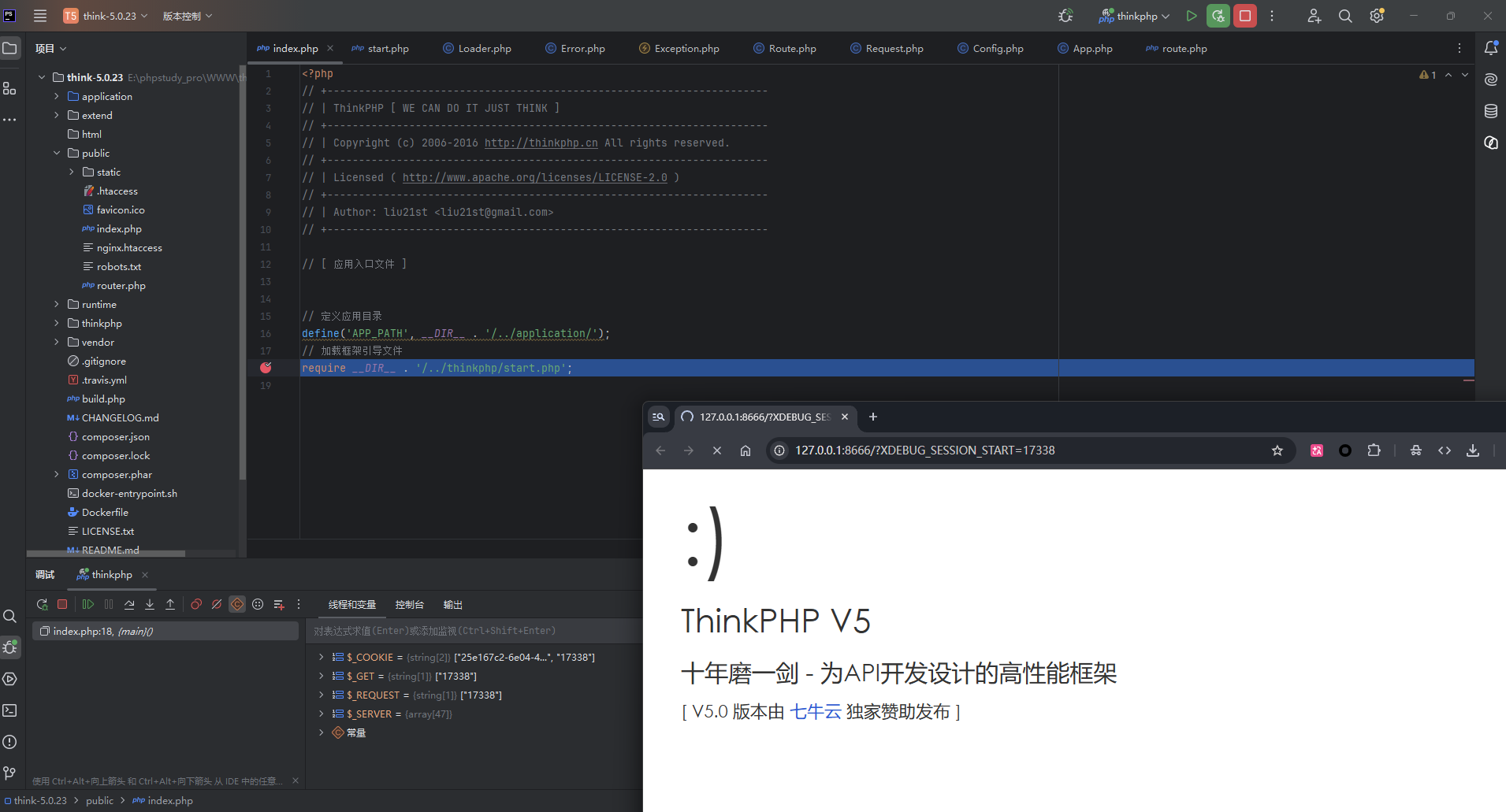Open the Git tool window
This screenshot has width=1506, height=812.
9,773
